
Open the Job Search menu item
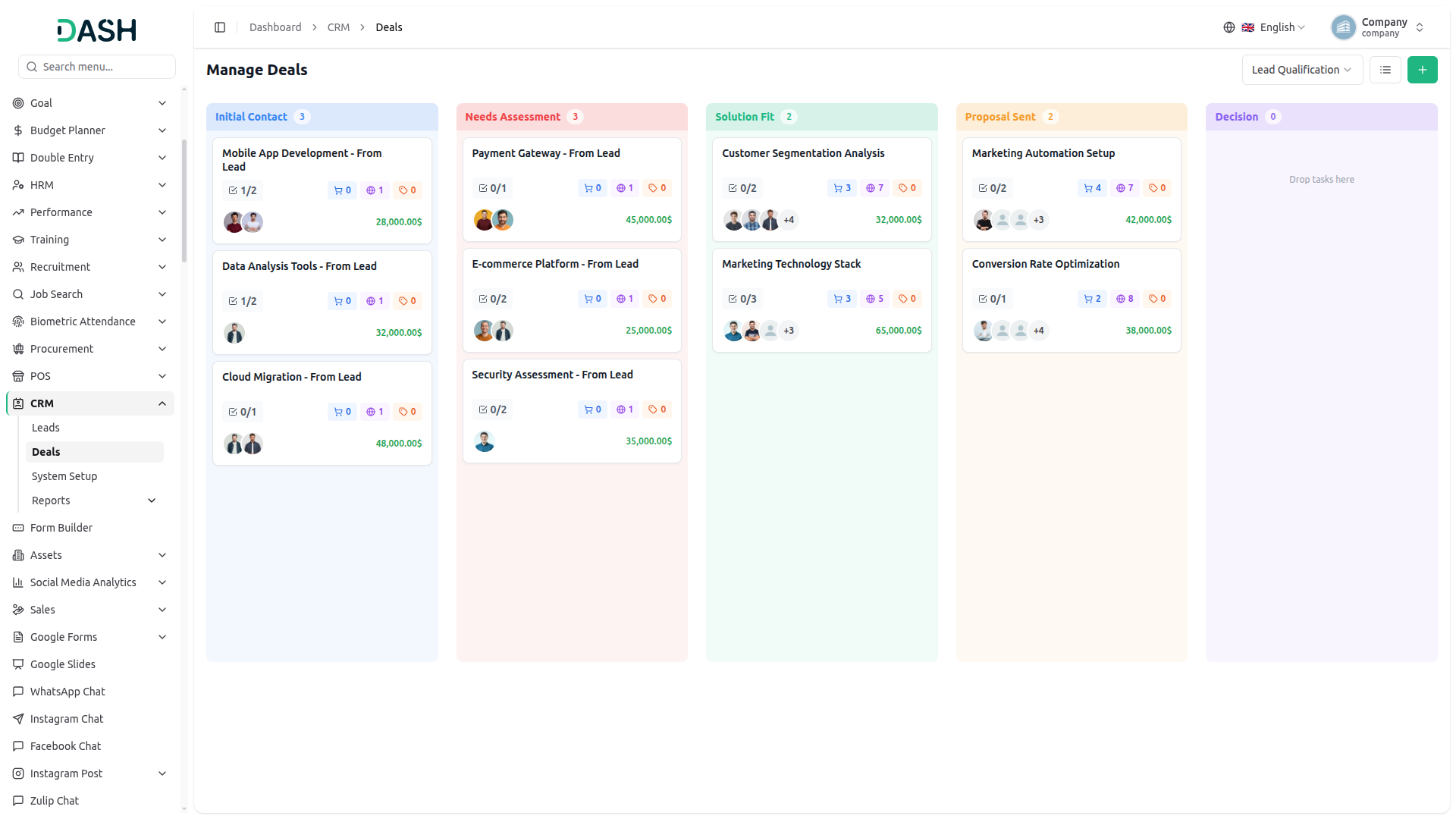pos(90,294)
